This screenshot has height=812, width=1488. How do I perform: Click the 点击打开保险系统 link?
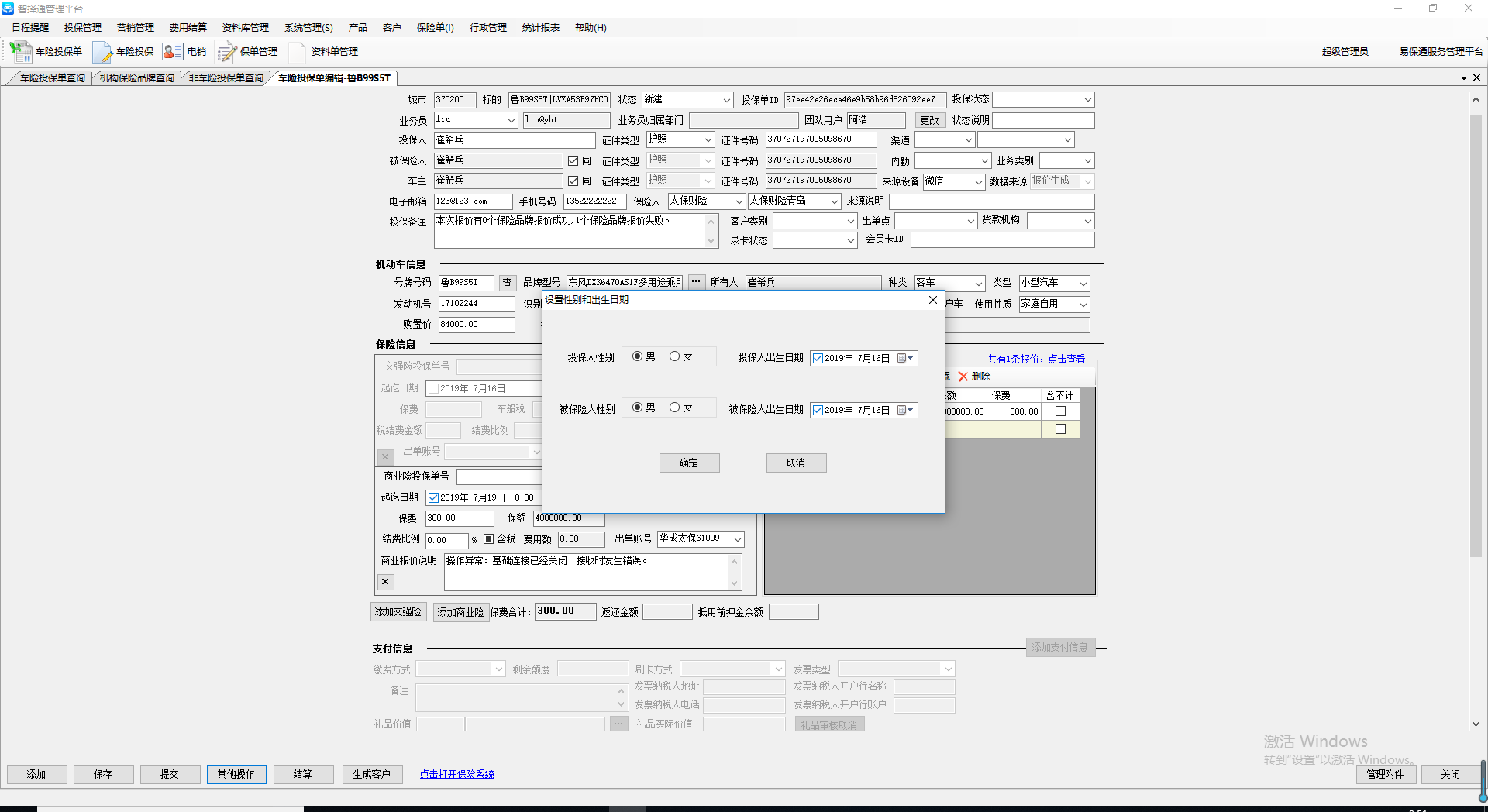(x=456, y=774)
